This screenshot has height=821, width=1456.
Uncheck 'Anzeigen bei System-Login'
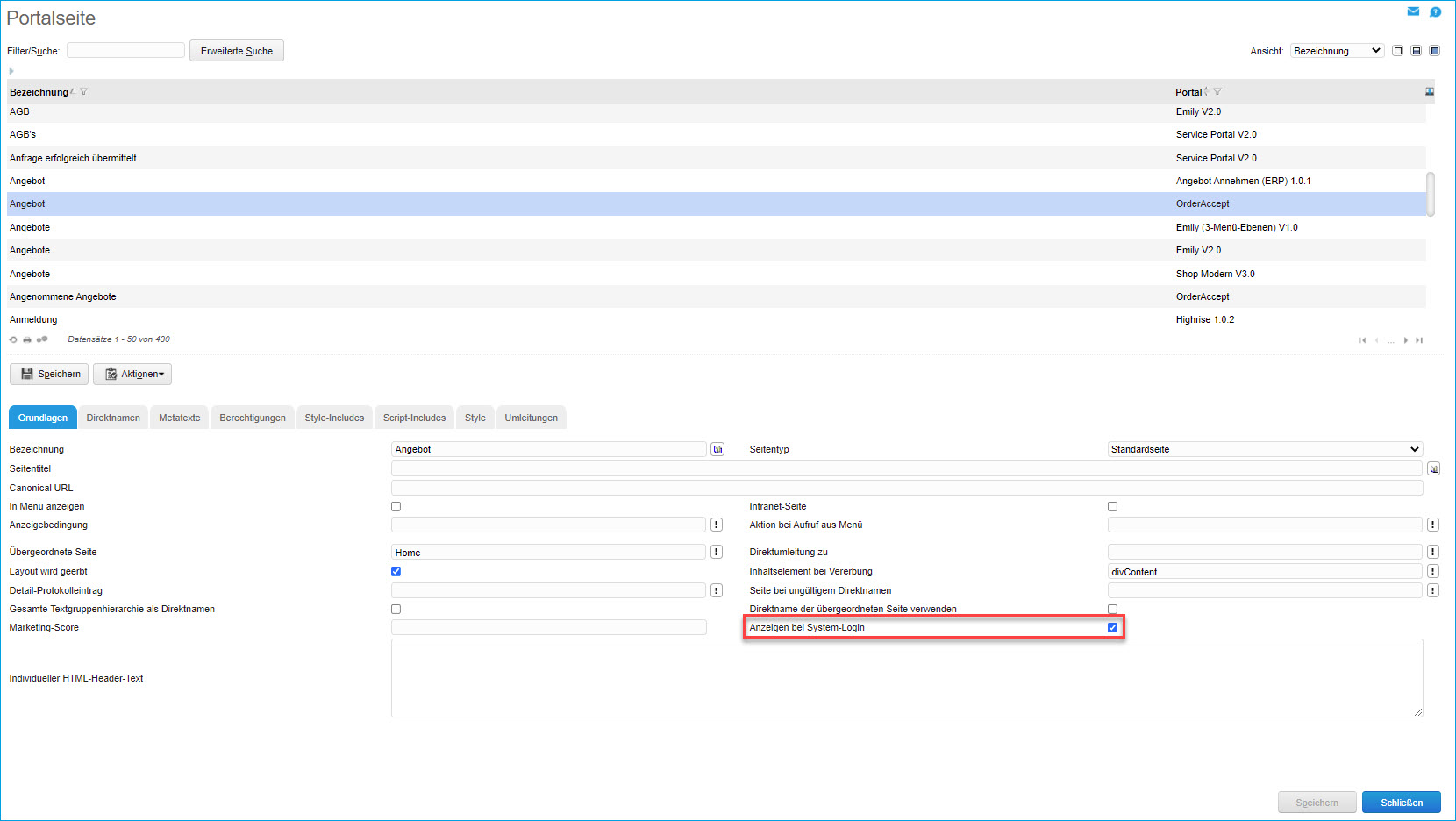(x=1112, y=627)
